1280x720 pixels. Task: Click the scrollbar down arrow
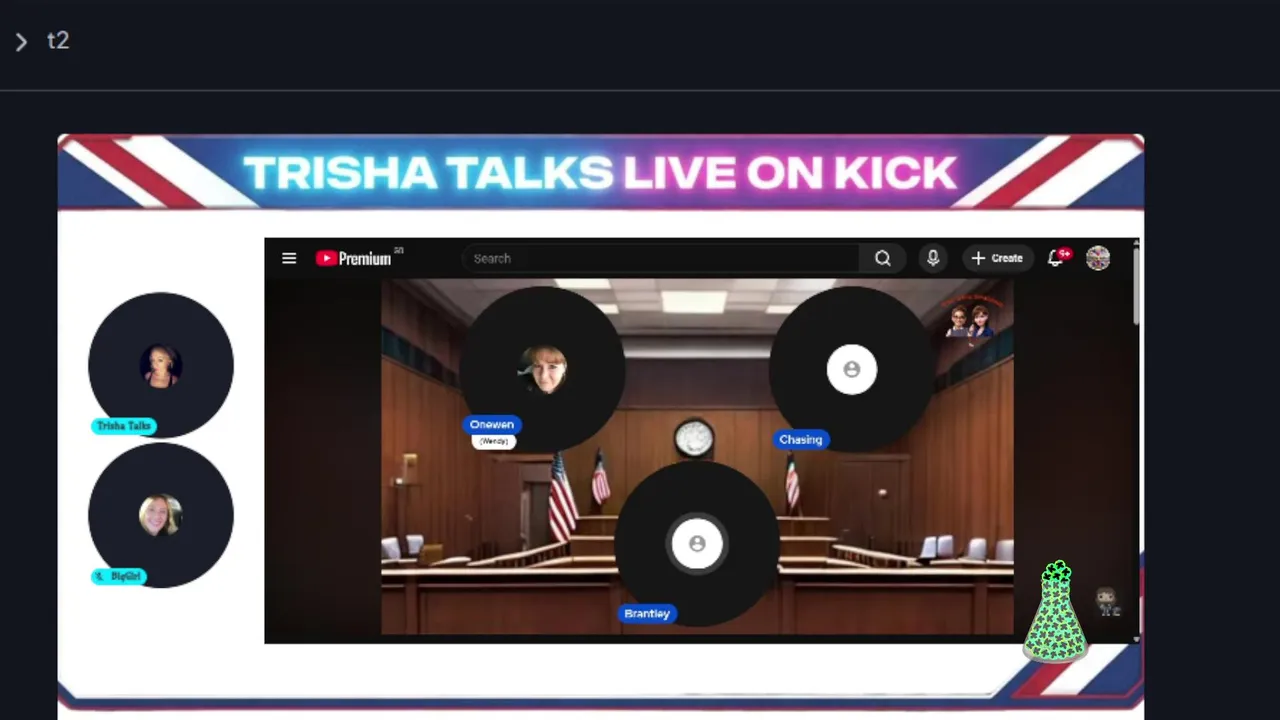tap(1135, 638)
